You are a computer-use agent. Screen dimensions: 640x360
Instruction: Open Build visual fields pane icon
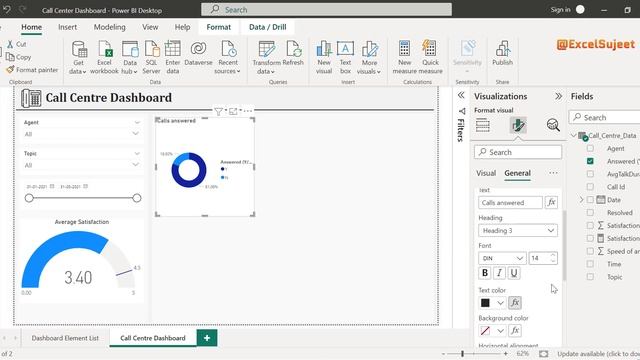point(482,125)
